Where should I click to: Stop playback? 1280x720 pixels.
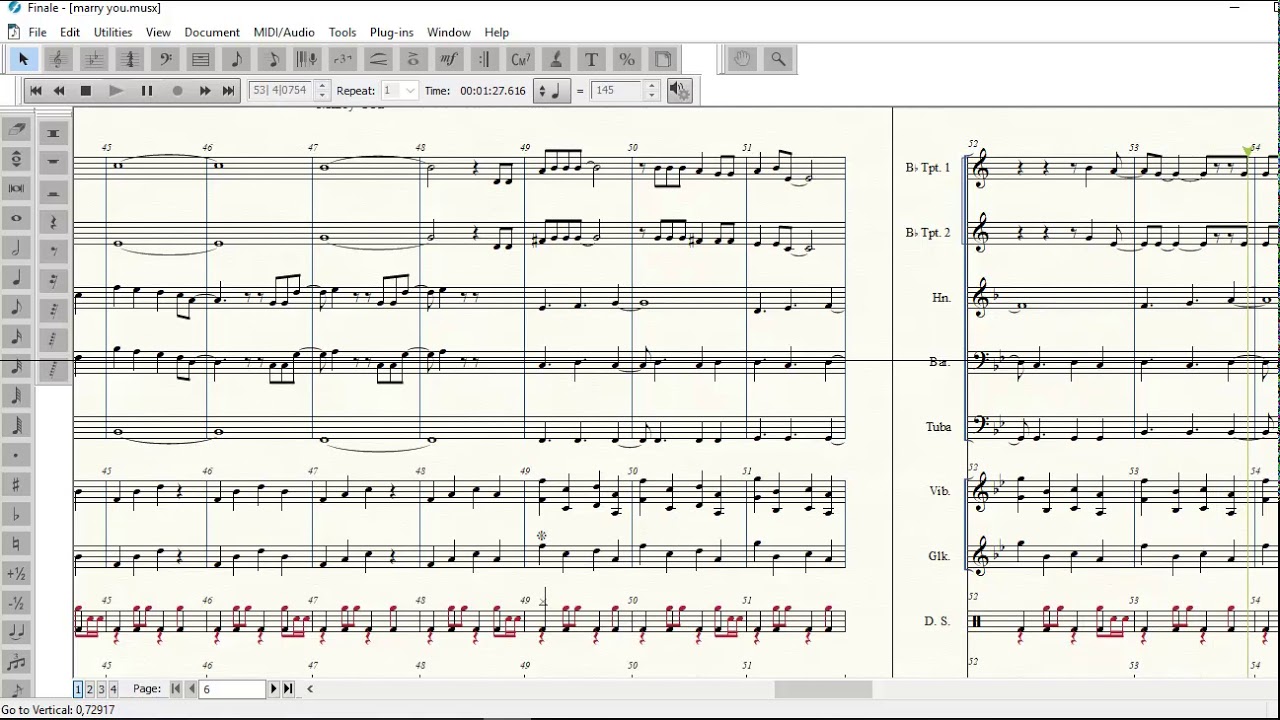click(86, 91)
